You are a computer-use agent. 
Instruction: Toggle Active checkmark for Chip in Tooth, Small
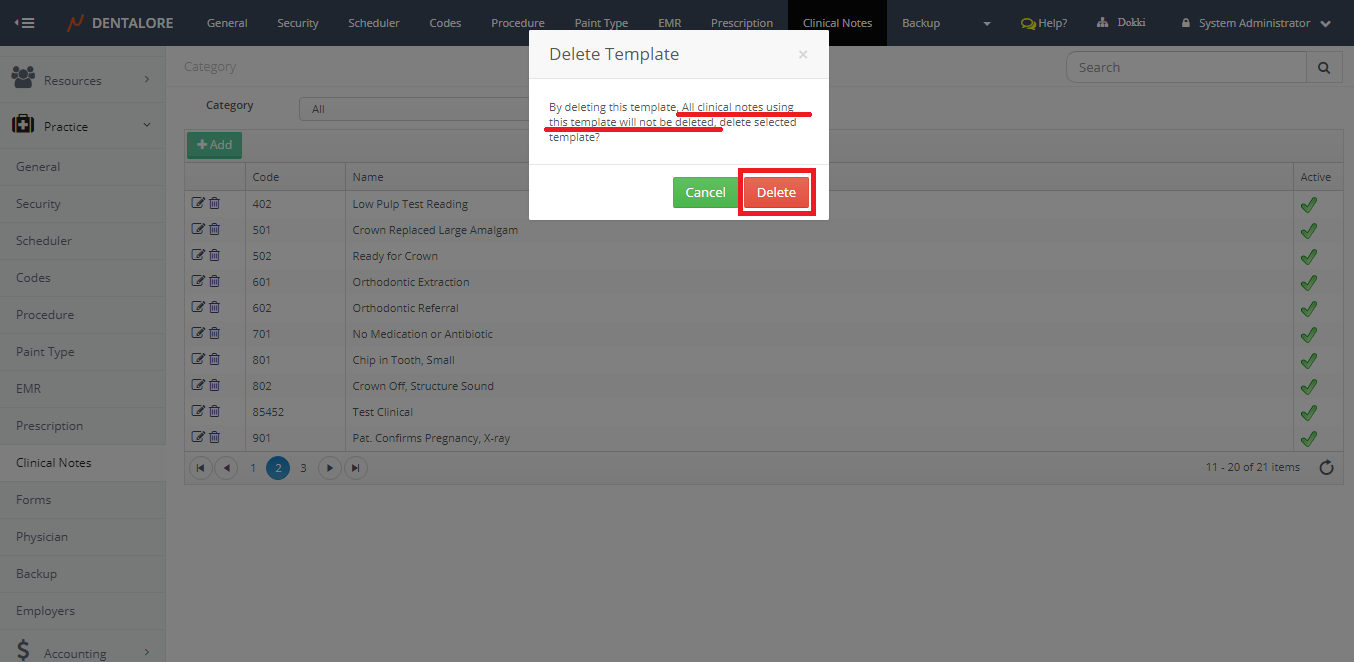tap(1307, 360)
